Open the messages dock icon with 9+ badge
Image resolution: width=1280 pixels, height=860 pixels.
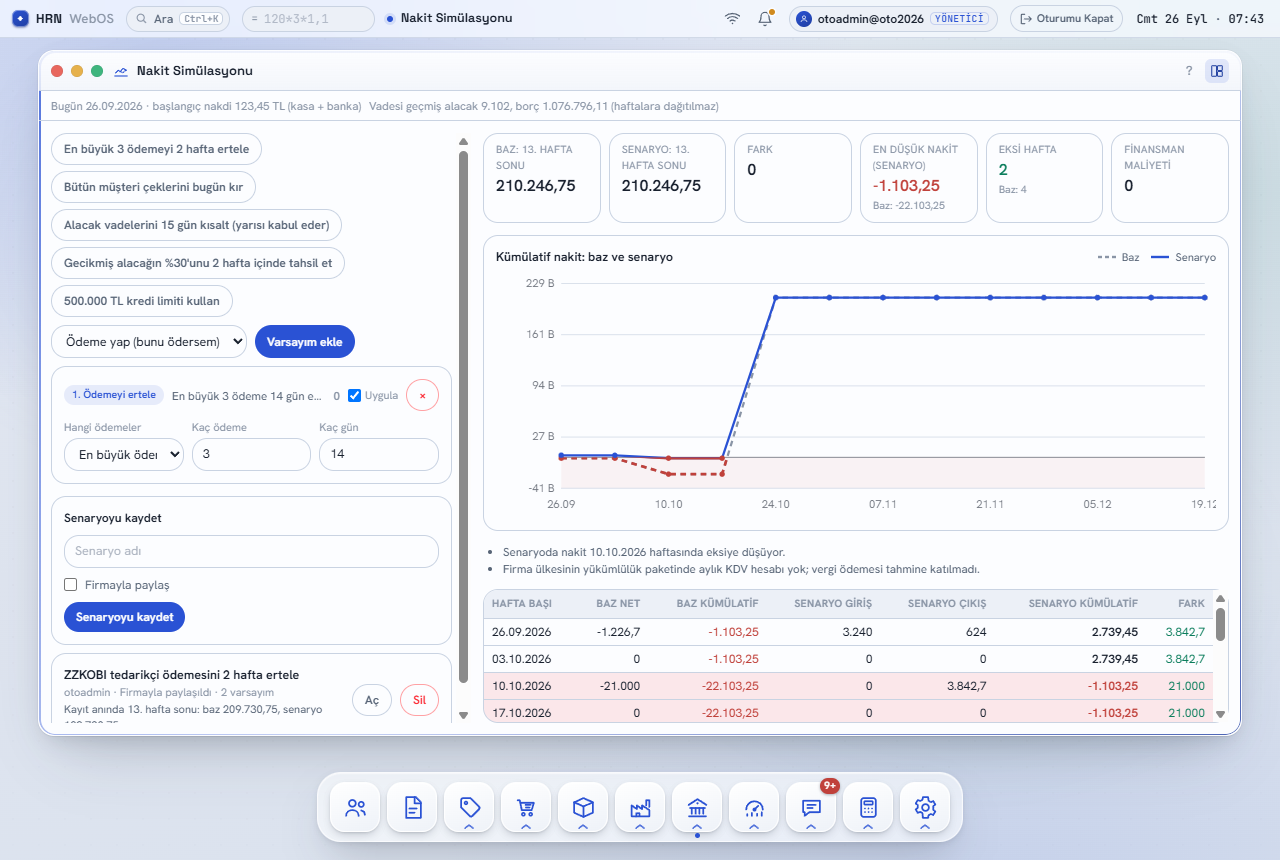click(811, 807)
